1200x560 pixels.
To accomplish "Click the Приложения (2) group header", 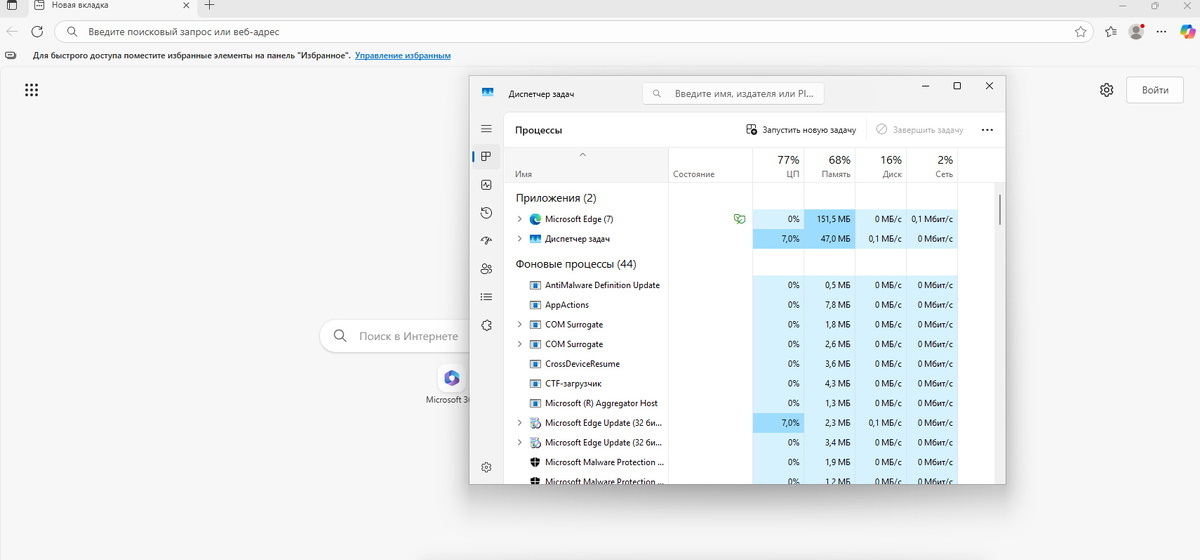I will pos(556,198).
